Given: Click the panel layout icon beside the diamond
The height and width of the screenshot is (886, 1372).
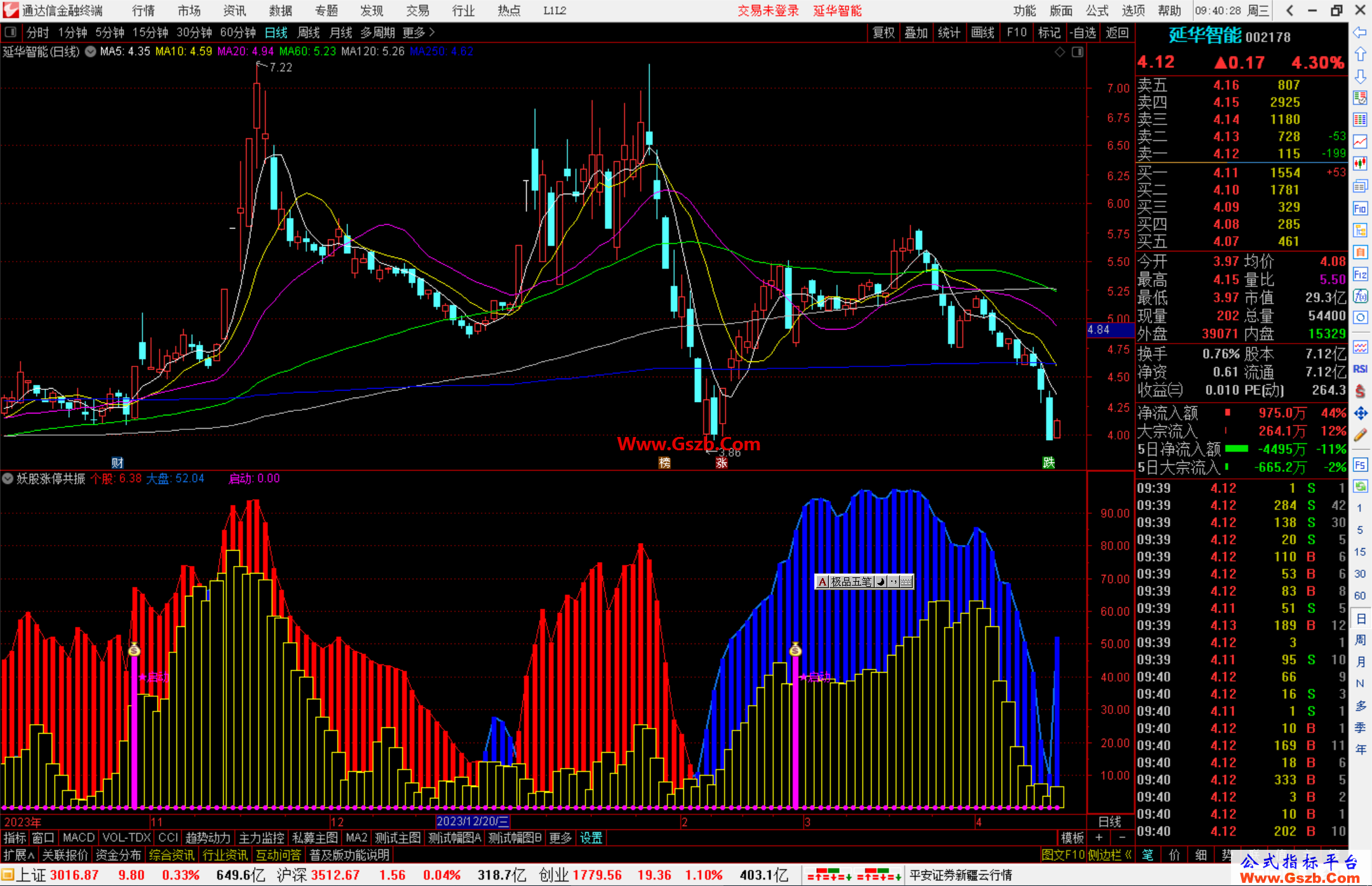Looking at the screenshot, I should [x=1077, y=52].
